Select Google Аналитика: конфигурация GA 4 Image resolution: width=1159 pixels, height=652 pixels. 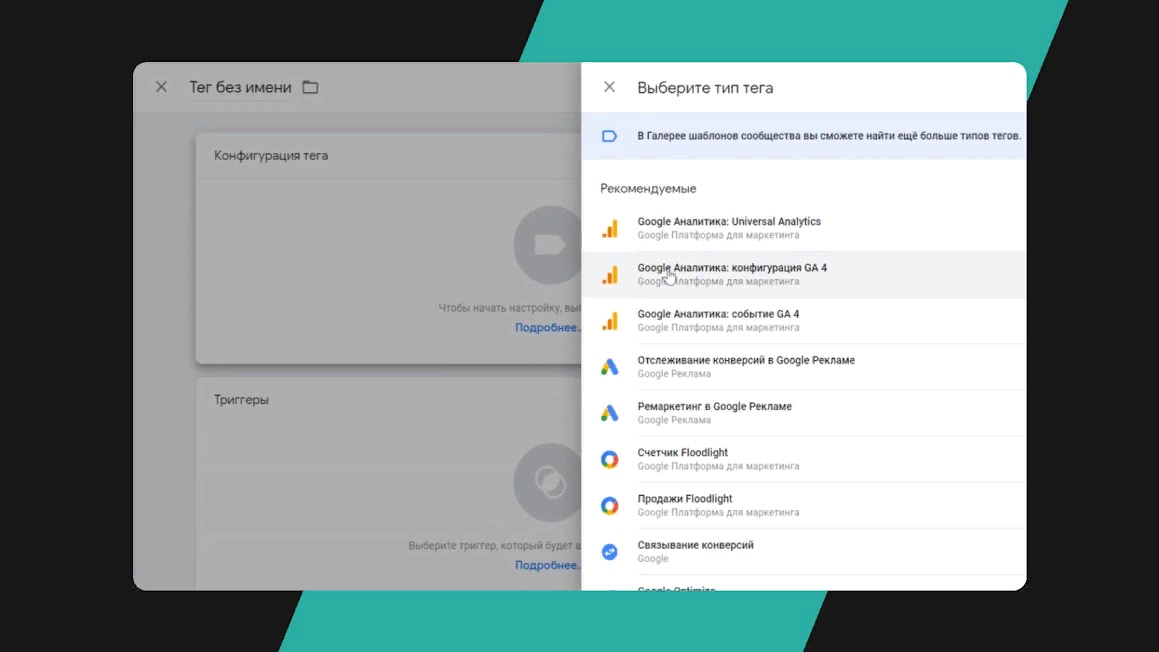click(x=803, y=274)
